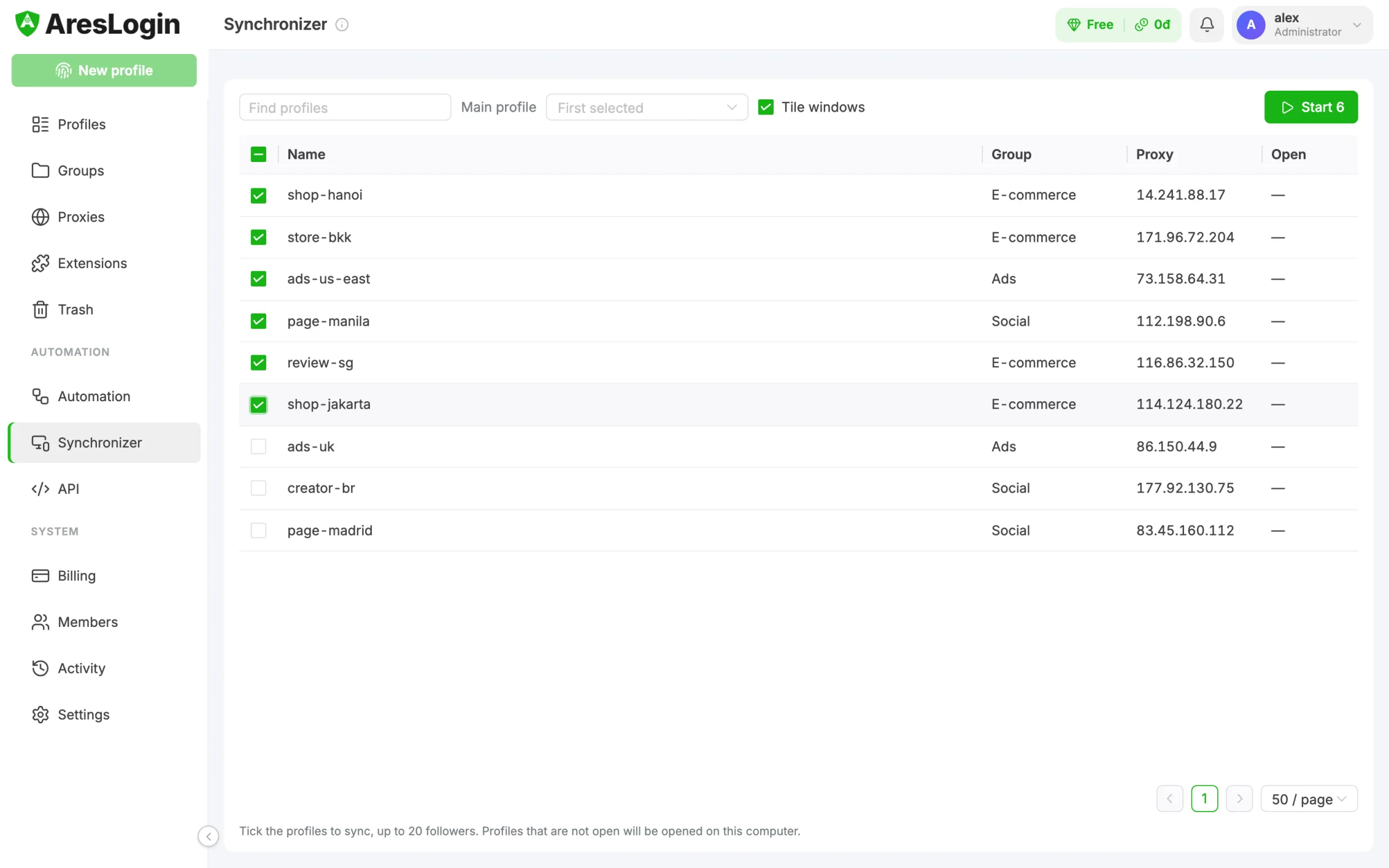Click the New profile button
Image resolution: width=1389 pixels, height=868 pixels.
pos(104,71)
